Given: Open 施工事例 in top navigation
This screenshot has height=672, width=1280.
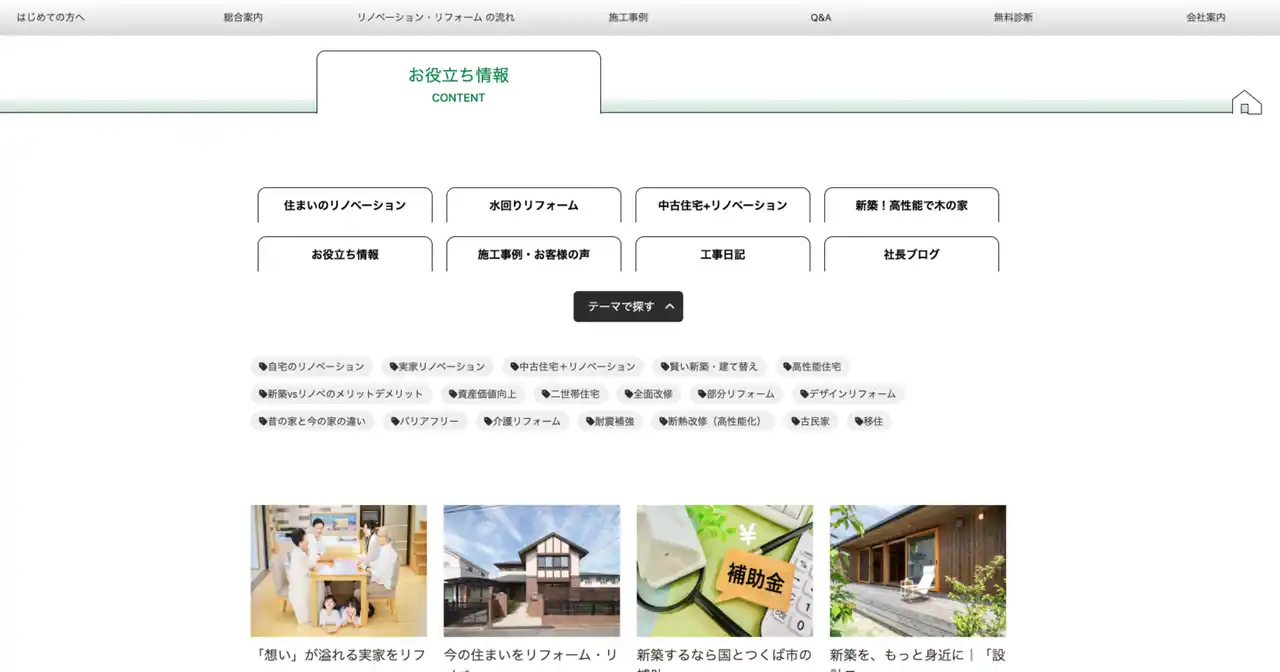Looking at the screenshot, I should 628,18.
